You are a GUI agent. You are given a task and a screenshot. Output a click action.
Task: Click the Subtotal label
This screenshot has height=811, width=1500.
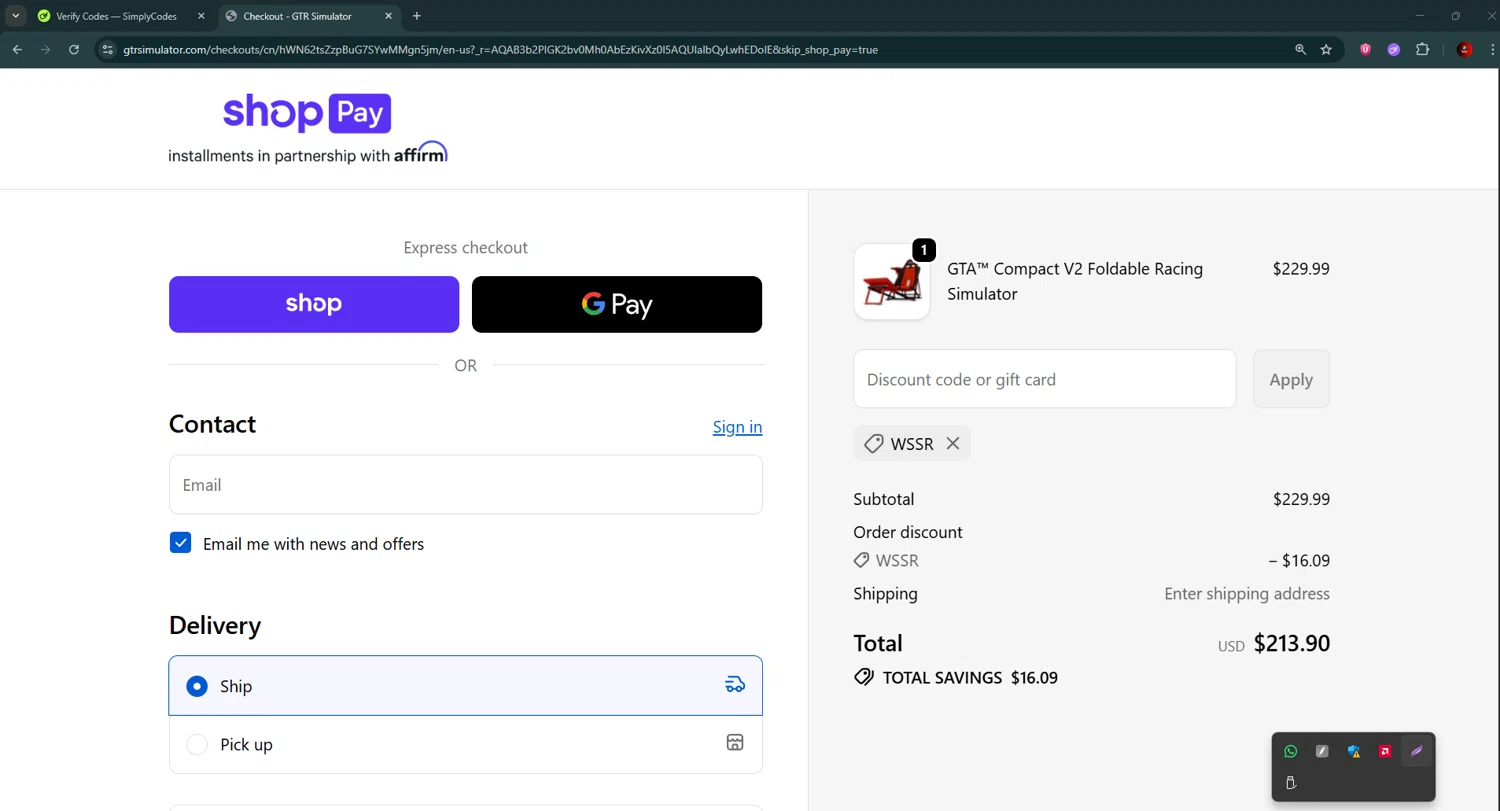(884, 499)
